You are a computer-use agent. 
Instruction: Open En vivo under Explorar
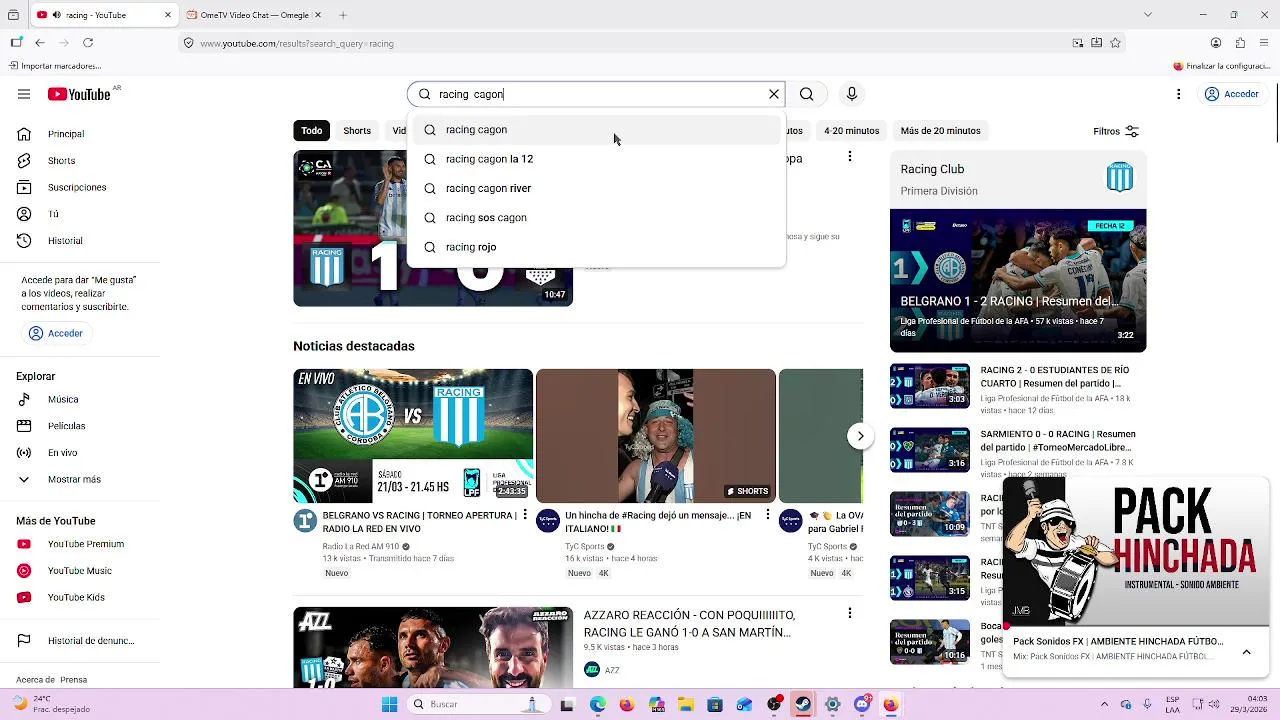tap(62, 453)
